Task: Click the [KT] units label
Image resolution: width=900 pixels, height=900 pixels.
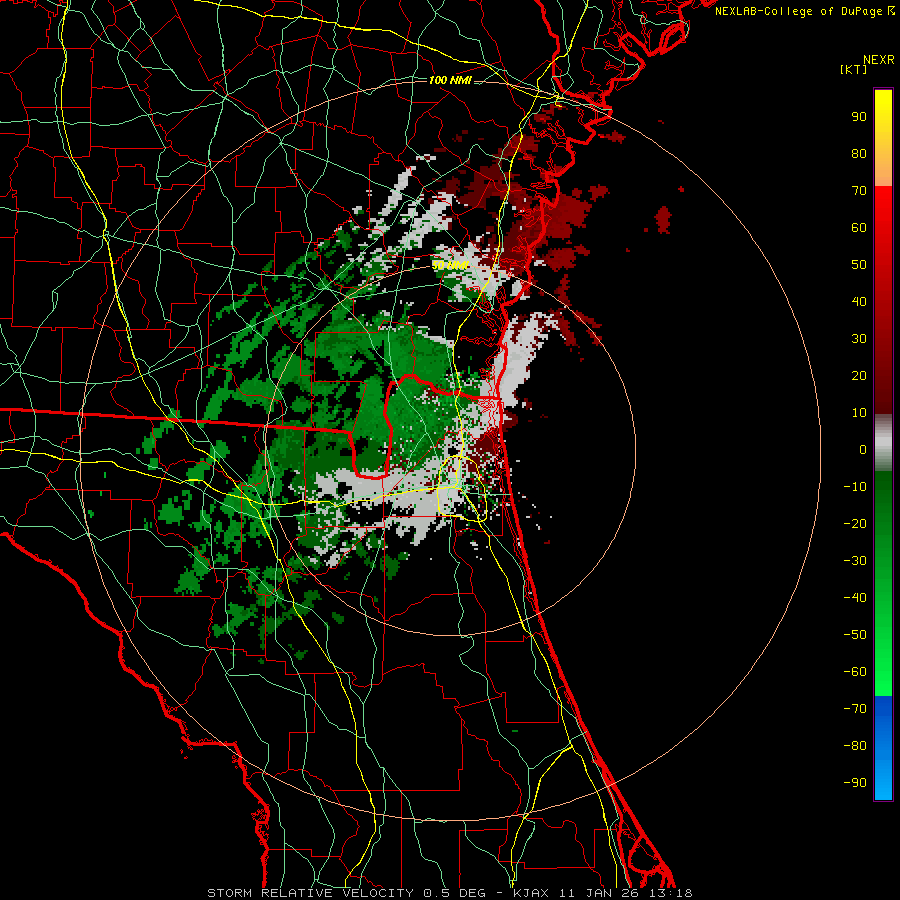Action: [x=853, y=69]
